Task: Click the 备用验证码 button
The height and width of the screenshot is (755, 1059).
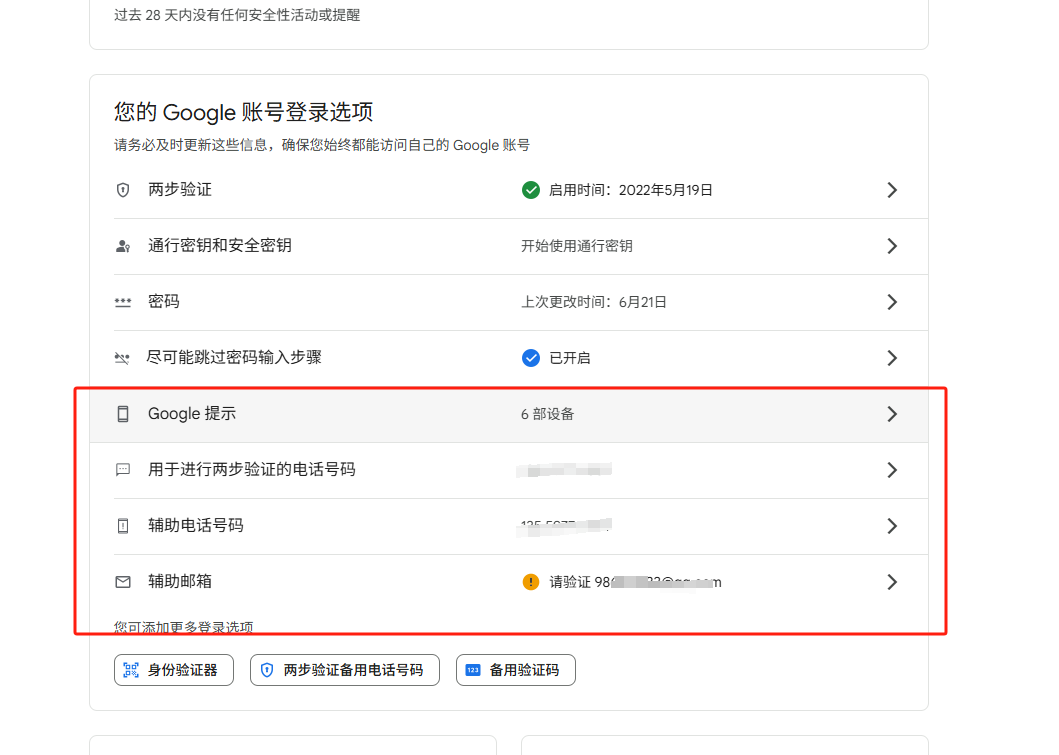Action: [515, 670]
